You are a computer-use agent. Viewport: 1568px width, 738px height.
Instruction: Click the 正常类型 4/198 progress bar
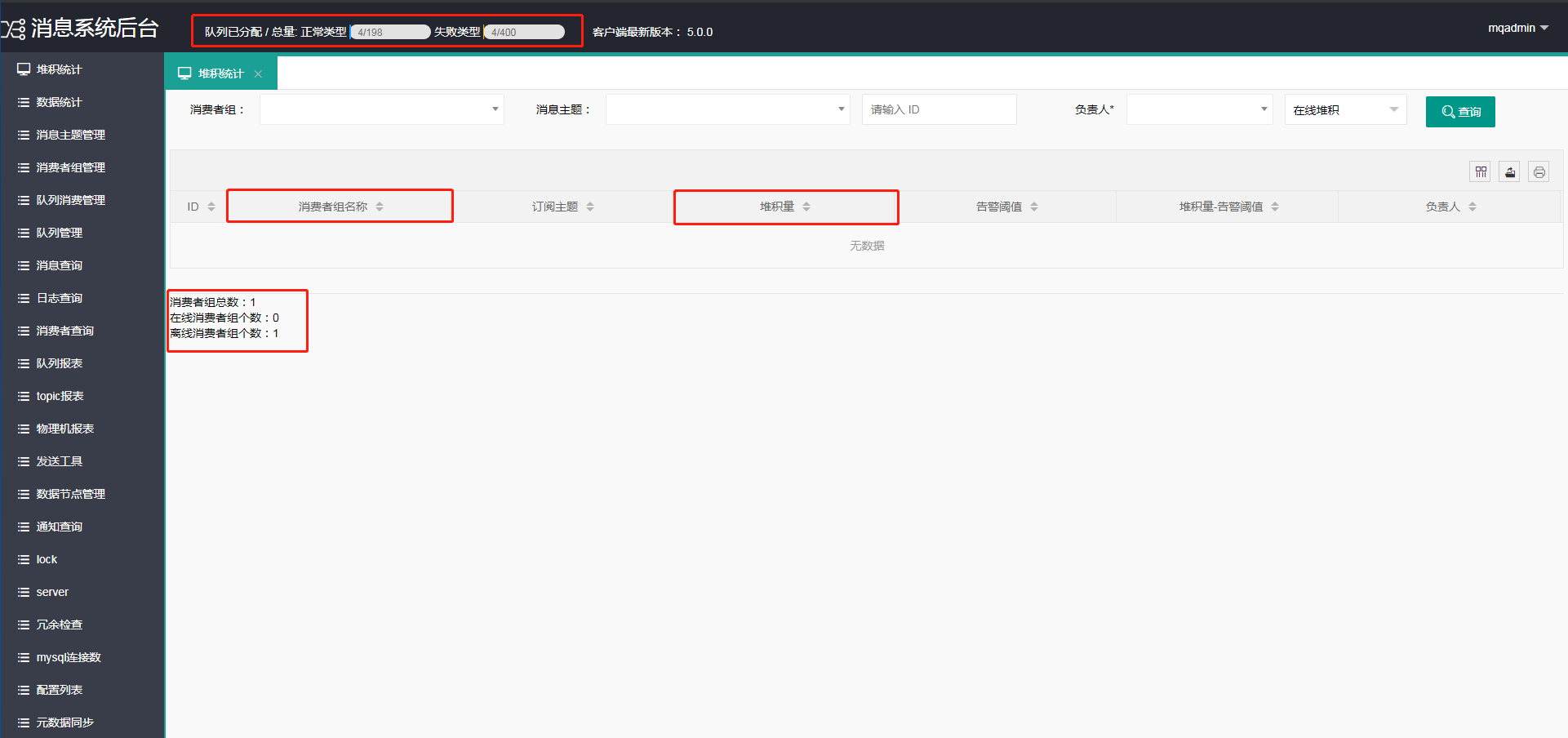pyautogui.click(x=391, y=32)
